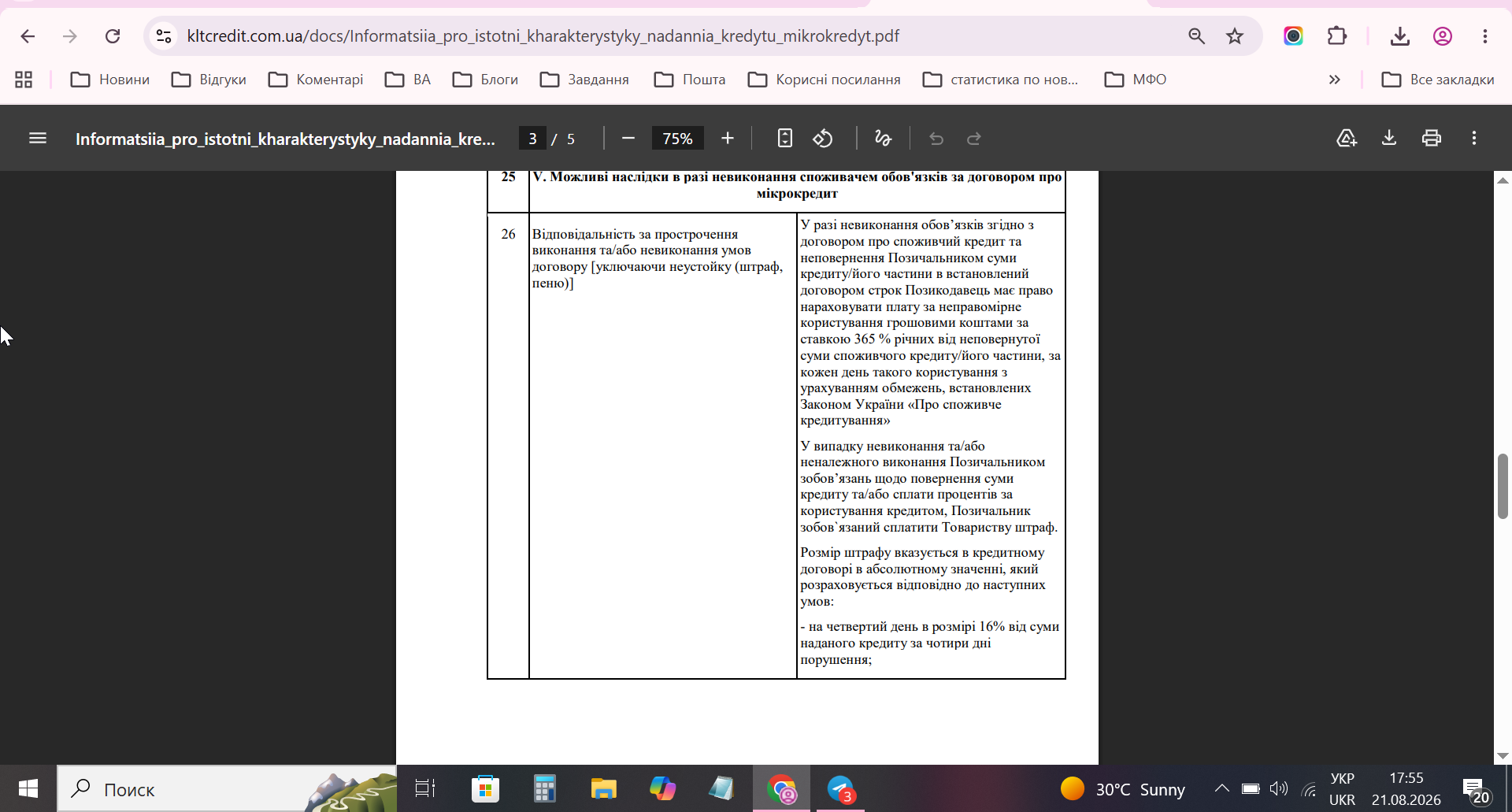Open the МФО bookmarks folder
1512x812 pixels.
pos(1135,80)
